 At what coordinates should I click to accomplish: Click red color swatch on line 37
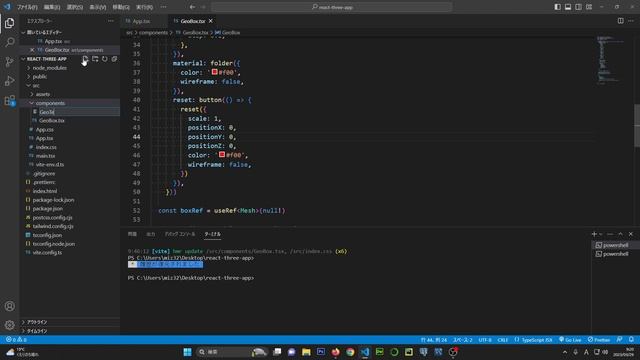coord(214,72)
